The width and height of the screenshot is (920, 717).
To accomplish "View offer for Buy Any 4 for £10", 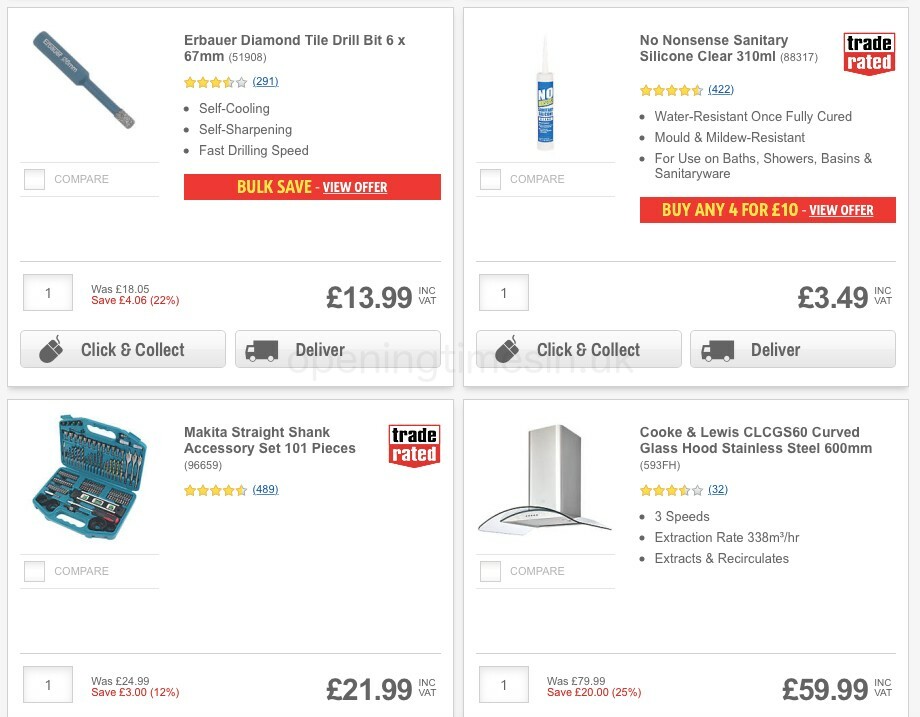I will click(x=840, y=210).
